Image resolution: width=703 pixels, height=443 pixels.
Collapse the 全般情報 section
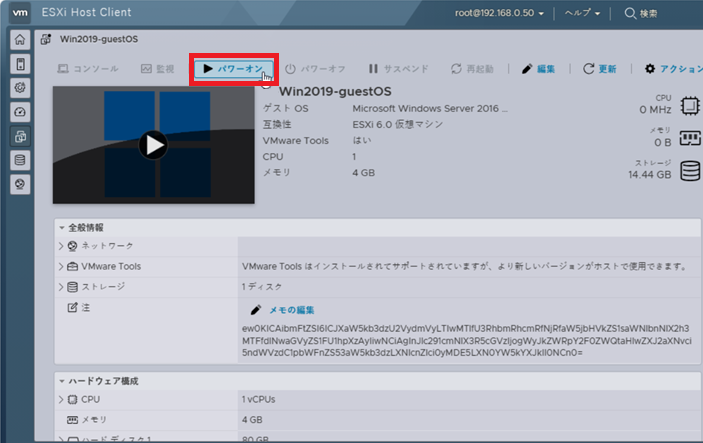61,225
